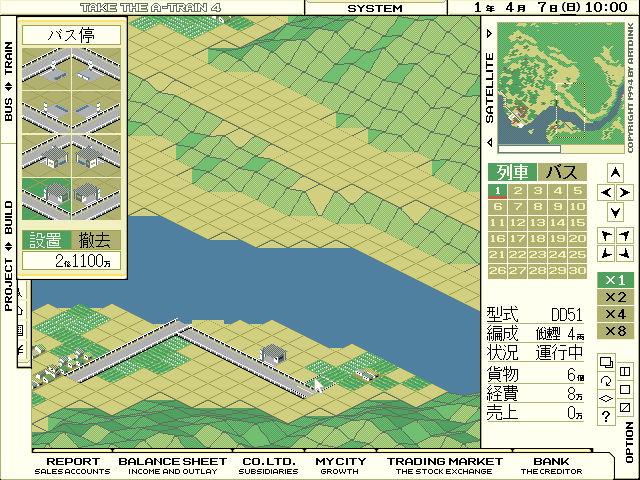Open the SYSTEM menu
The height and width of the screenshot is (480, 640).
(375, 8)
